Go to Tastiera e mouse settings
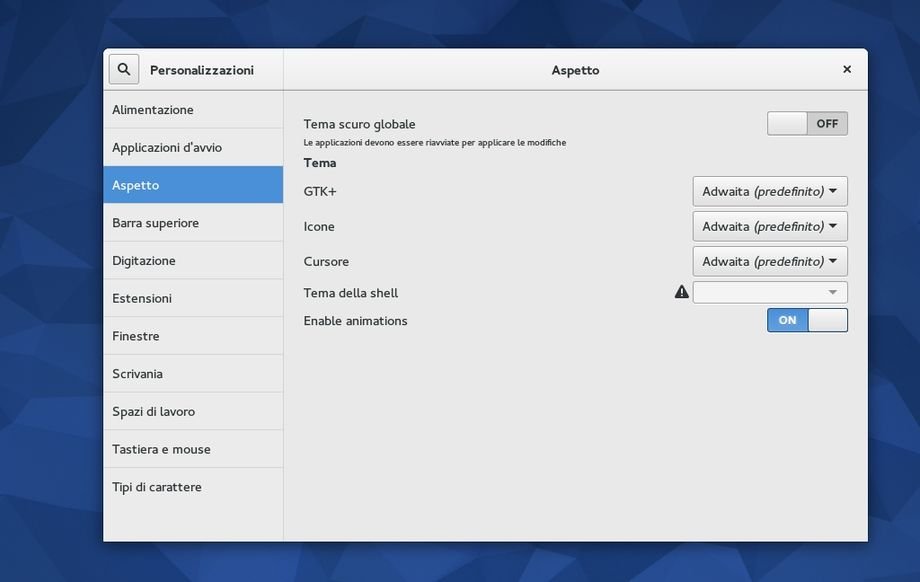 193,449
